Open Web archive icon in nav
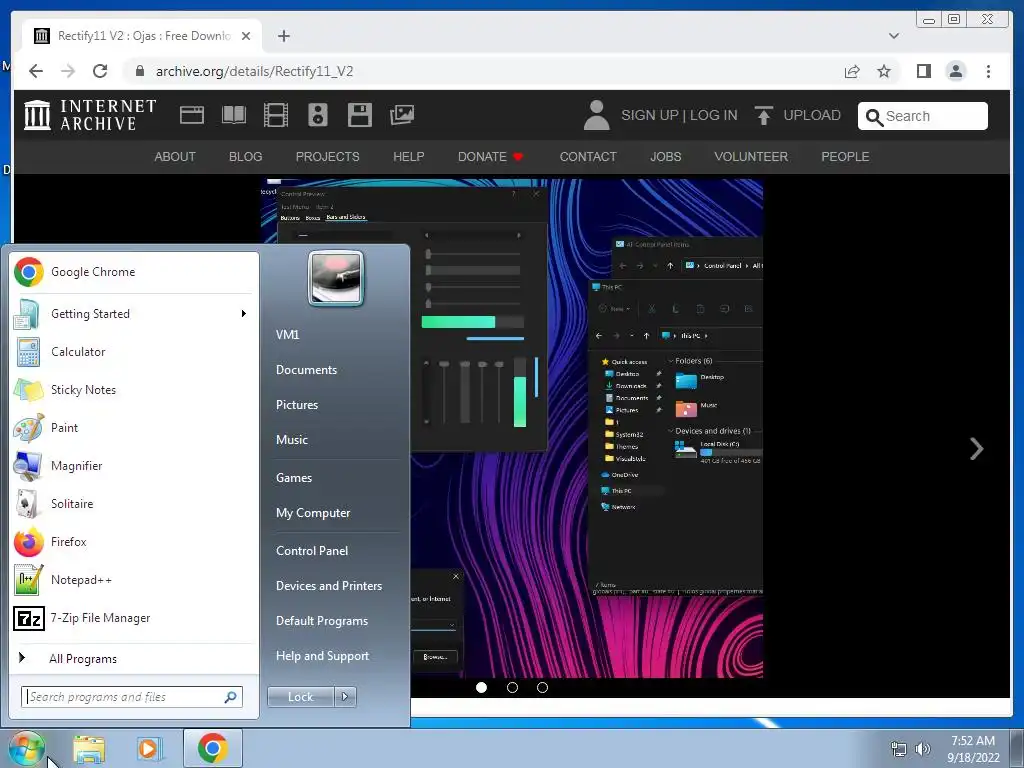Screen dimensions: 1024x768 [192, 115]
